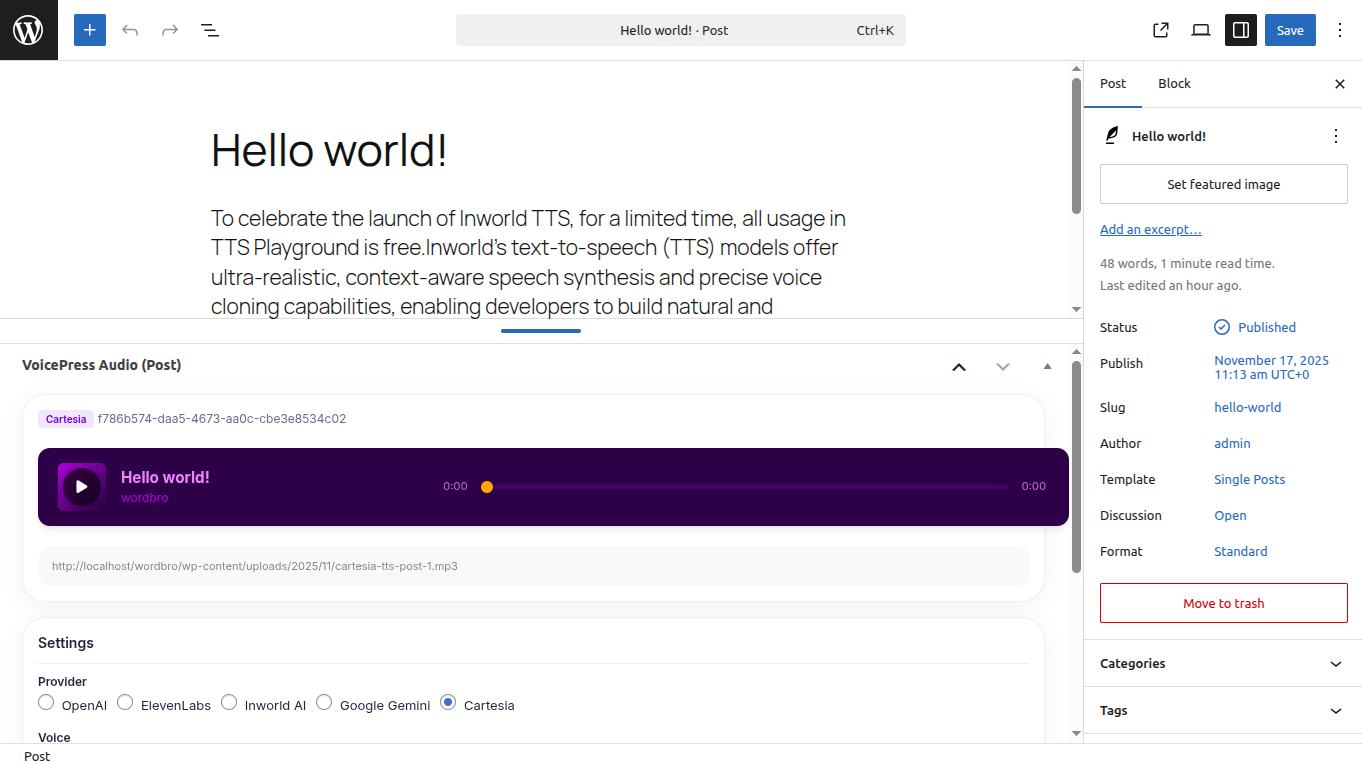
Task: Select the Cartesia provider radio button
Action: click(x=448, y=702)
